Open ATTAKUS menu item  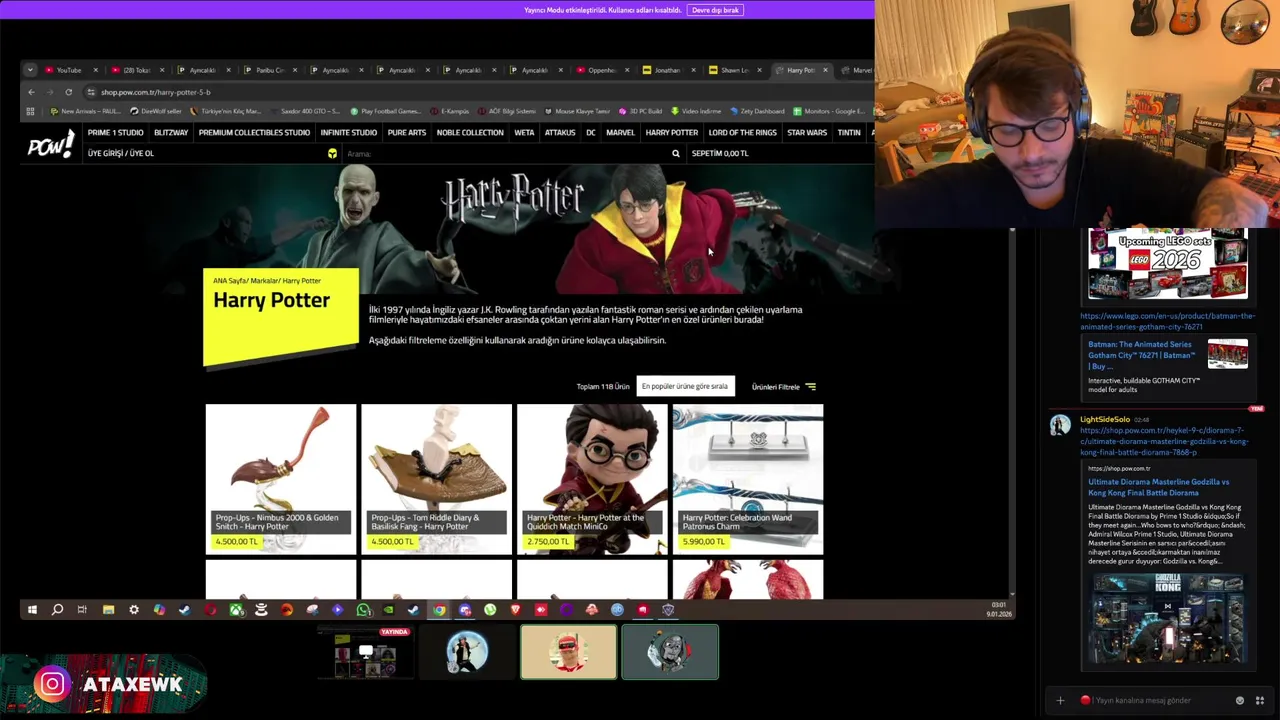[560, 132]
